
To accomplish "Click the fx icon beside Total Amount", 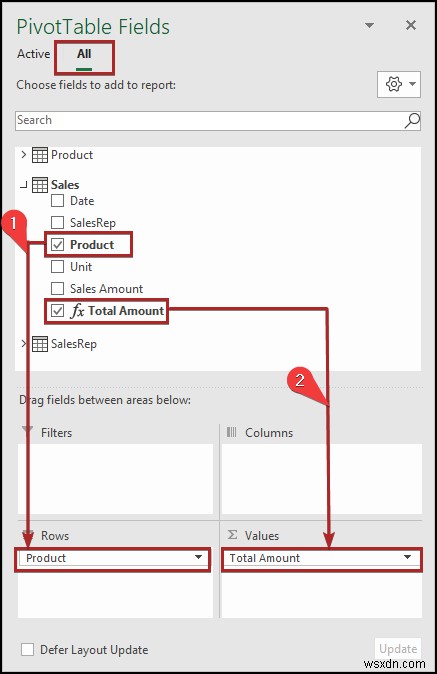I will click(77, 310).
